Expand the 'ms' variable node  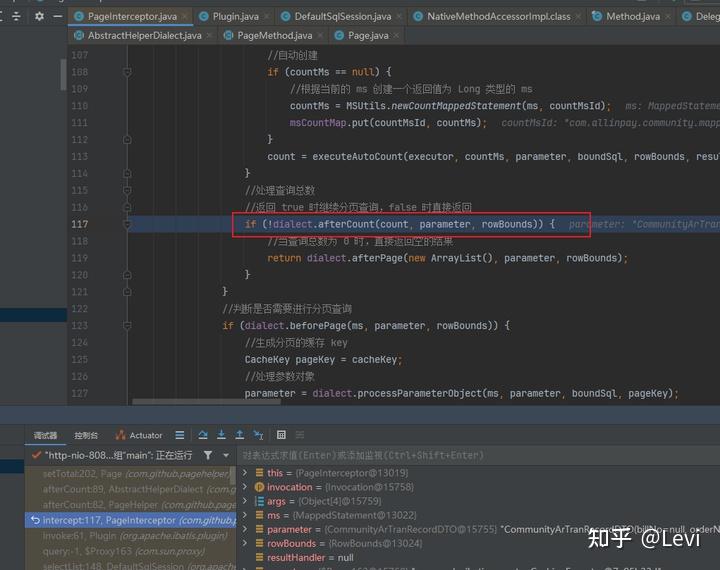tap(245, 515)
